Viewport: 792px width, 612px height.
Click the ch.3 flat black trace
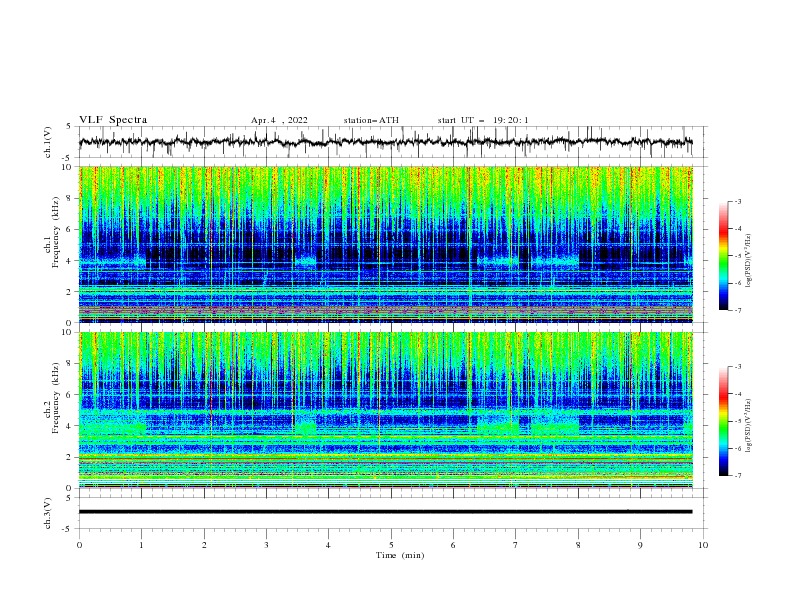coord(385,512)
